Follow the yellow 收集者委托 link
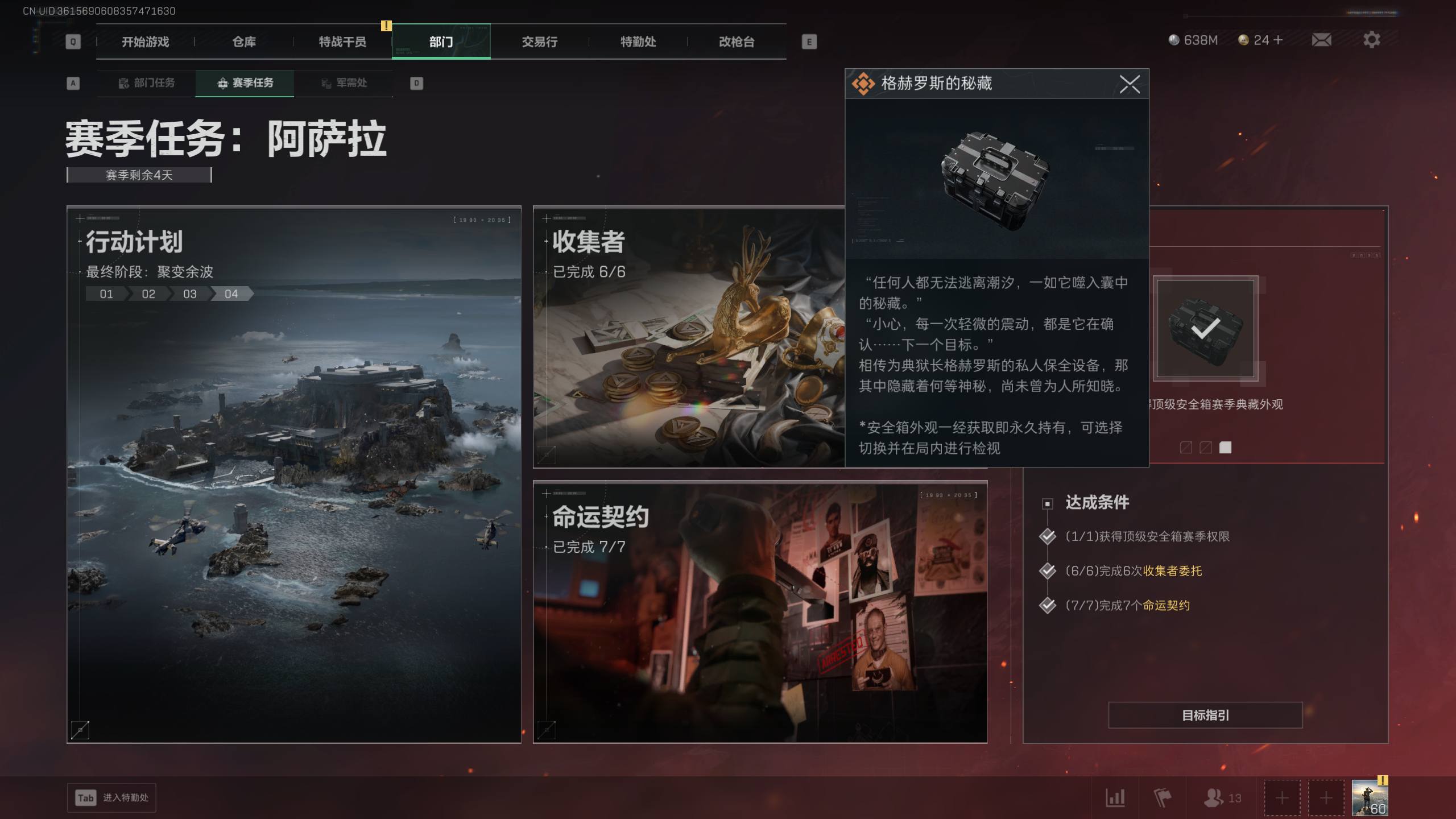This screenshot has height=819, width=1456. point(1172,570)
